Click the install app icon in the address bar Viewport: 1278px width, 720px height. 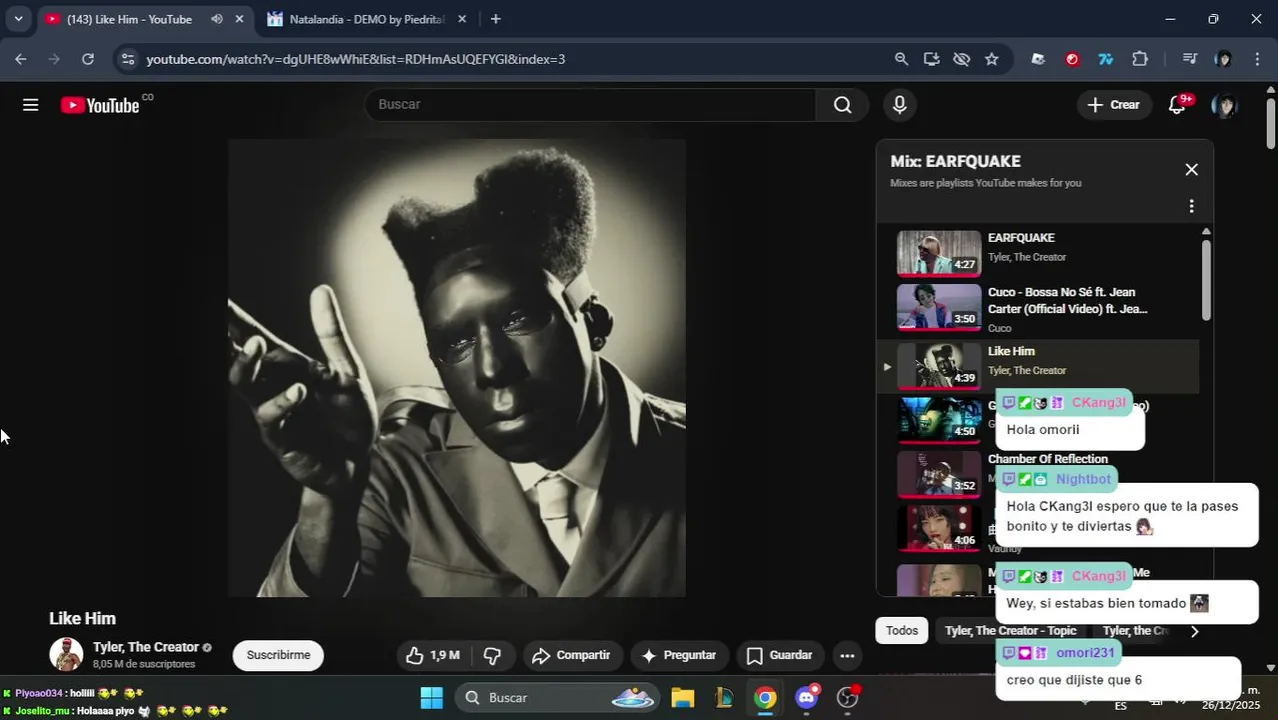point(931,59)
